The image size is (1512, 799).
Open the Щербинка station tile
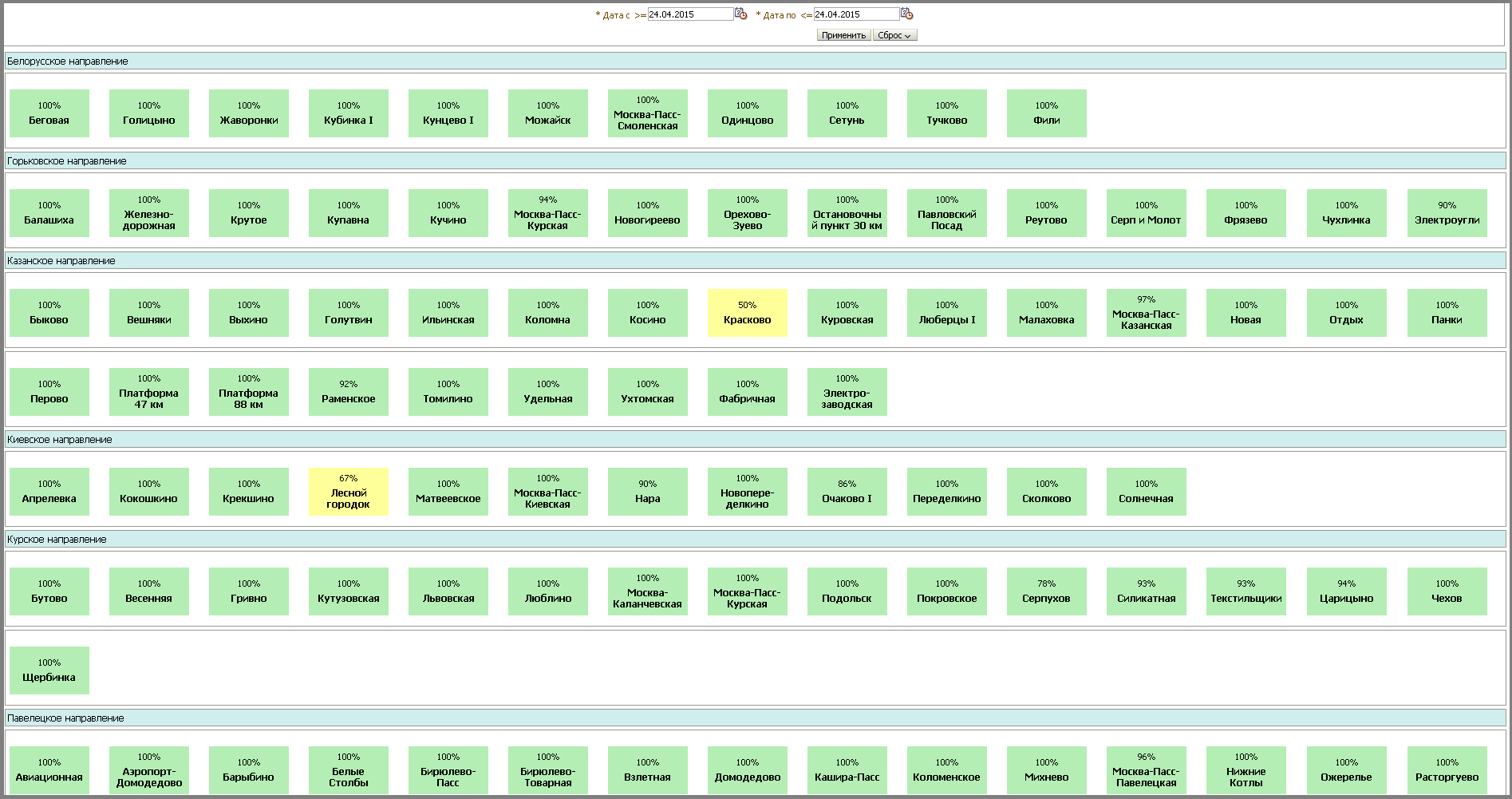[x=49, y=670]
